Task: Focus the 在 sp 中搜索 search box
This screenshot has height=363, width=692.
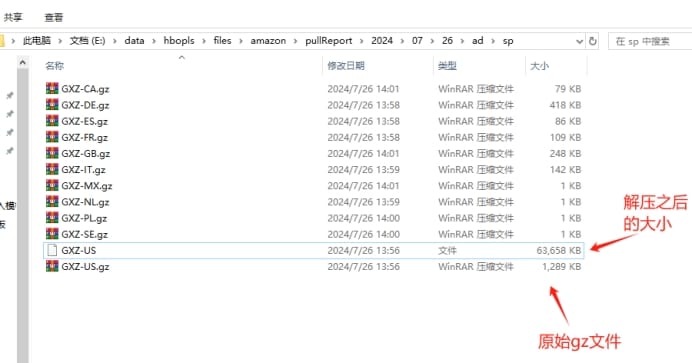Action: click(x=650, y=41)
